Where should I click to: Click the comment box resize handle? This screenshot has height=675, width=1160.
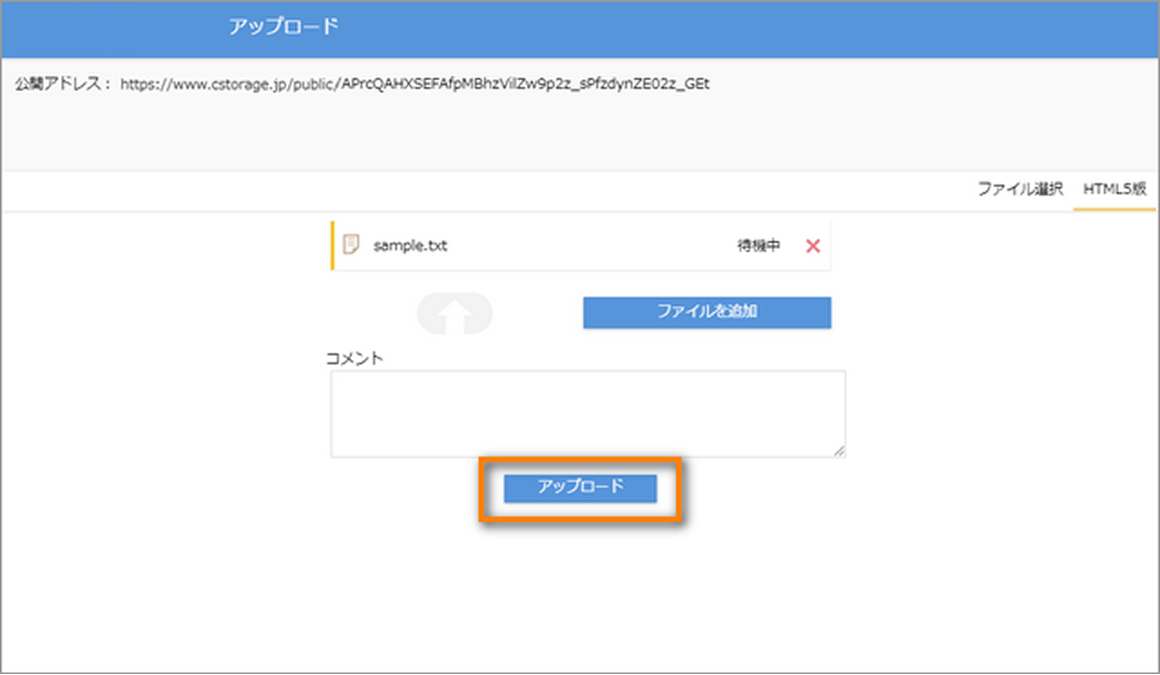pyautogui.click(x=839, y=449)
